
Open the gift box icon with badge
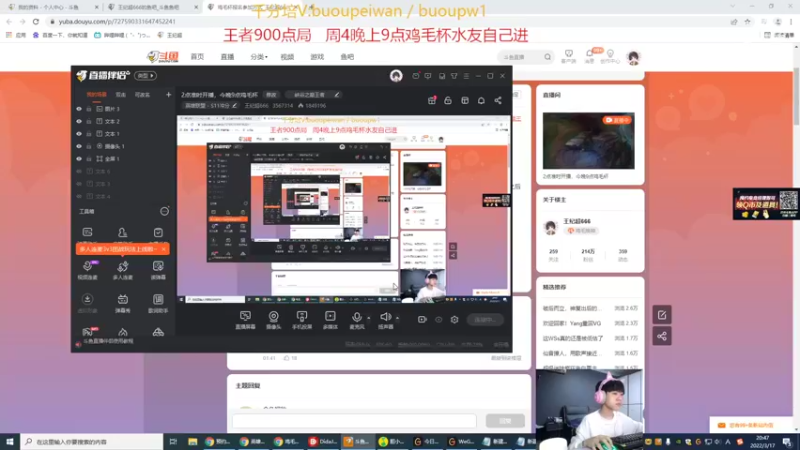point(432,101)
